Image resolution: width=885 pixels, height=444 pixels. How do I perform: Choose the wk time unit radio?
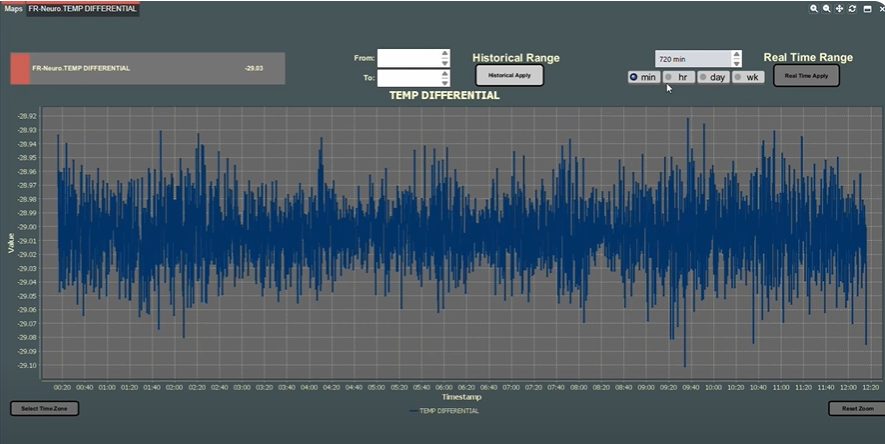[739, 77]
